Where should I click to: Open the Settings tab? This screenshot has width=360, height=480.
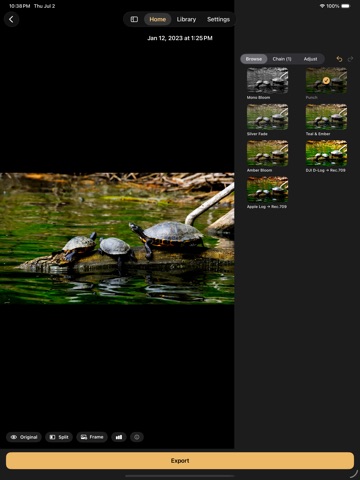coord(218,19)
